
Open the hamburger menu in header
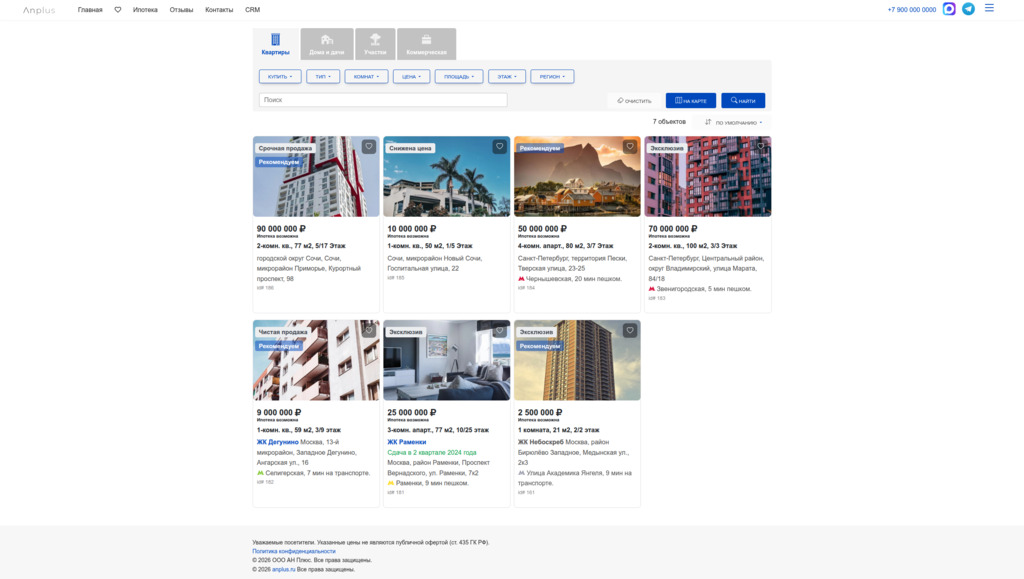(x=989, y=8)
